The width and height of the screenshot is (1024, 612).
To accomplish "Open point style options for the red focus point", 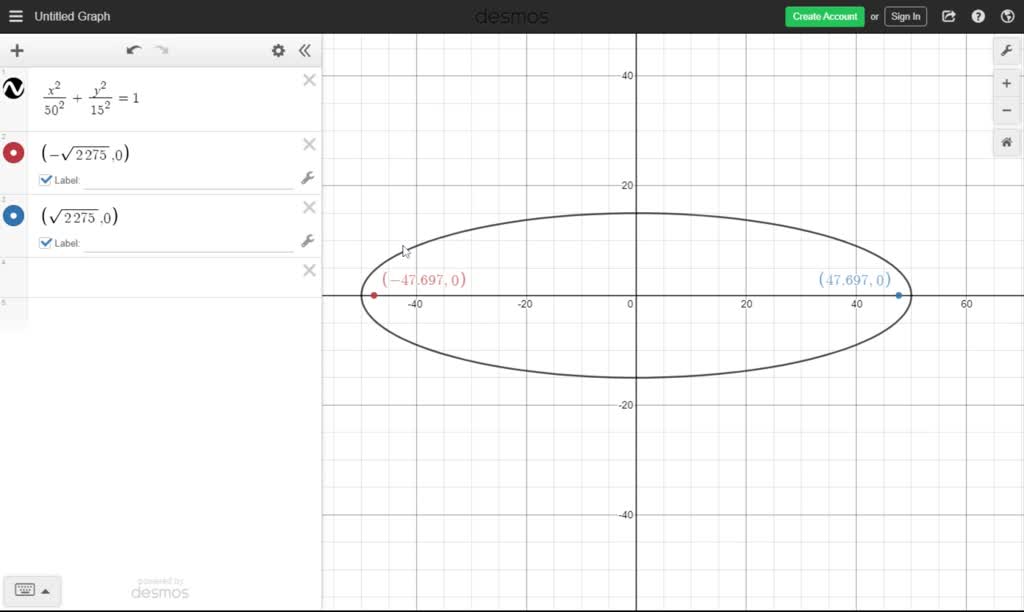I will pyautogui.click(x=309, y=177).
